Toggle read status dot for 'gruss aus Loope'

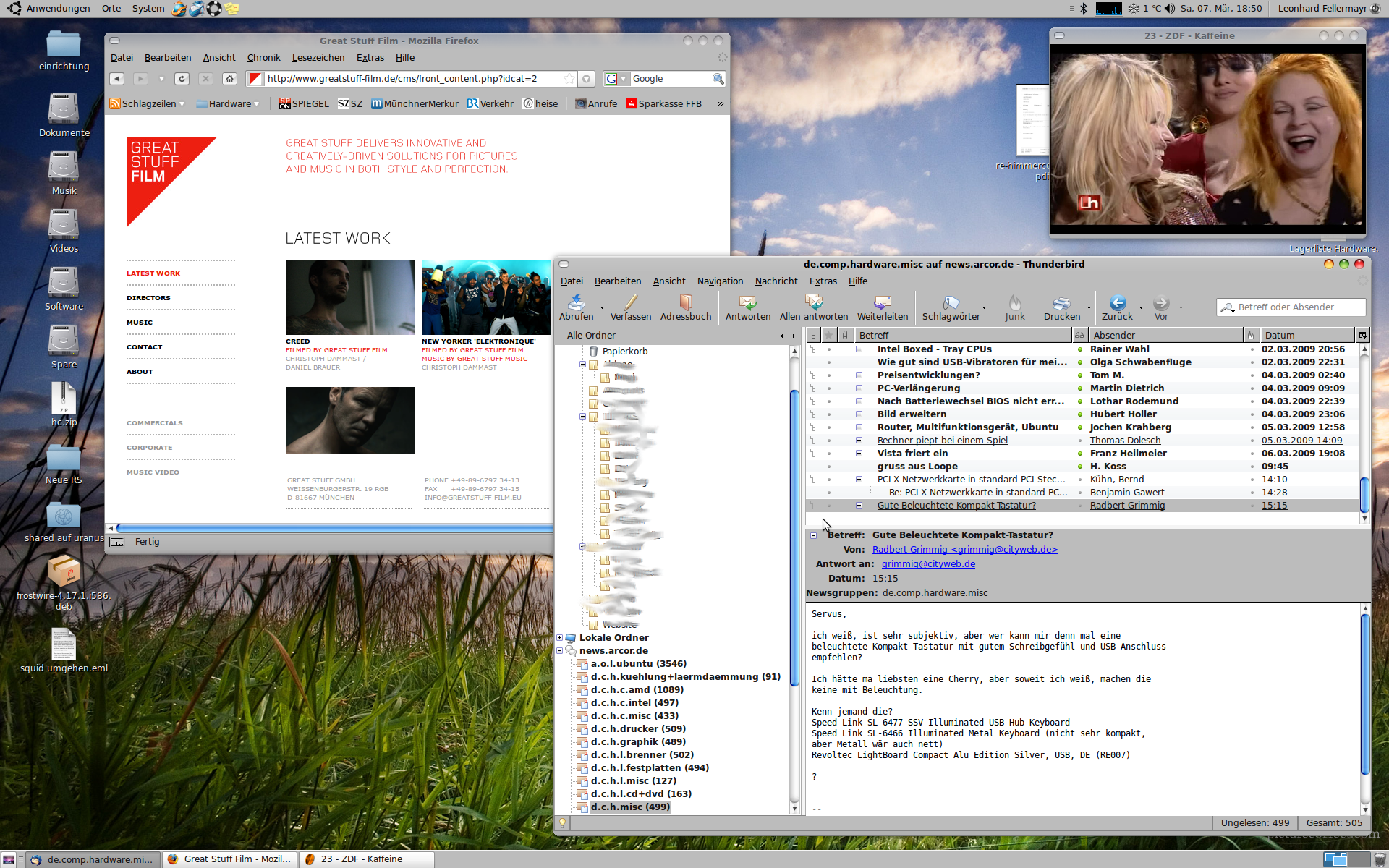pos(1079,467)
